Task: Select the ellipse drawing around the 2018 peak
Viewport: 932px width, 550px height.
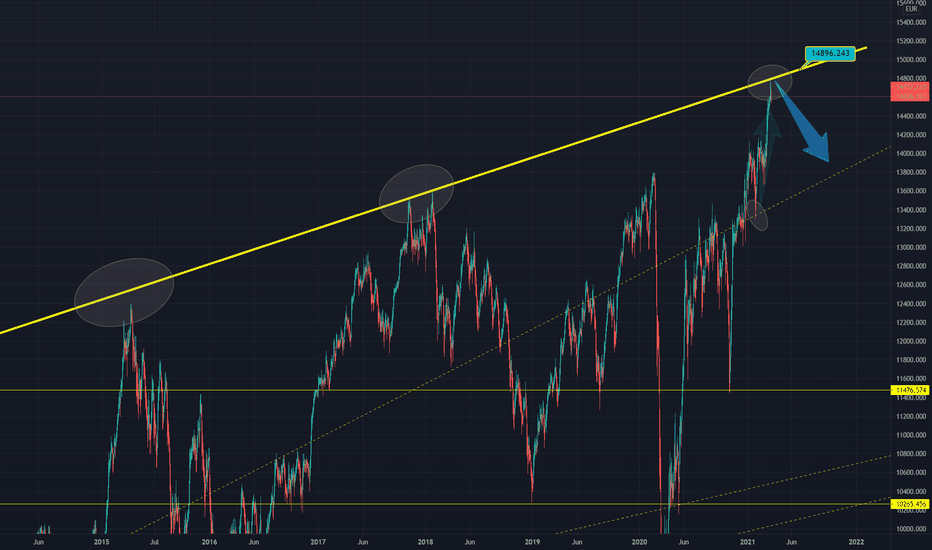Action: pyautogui.click(x=416, y=194)
